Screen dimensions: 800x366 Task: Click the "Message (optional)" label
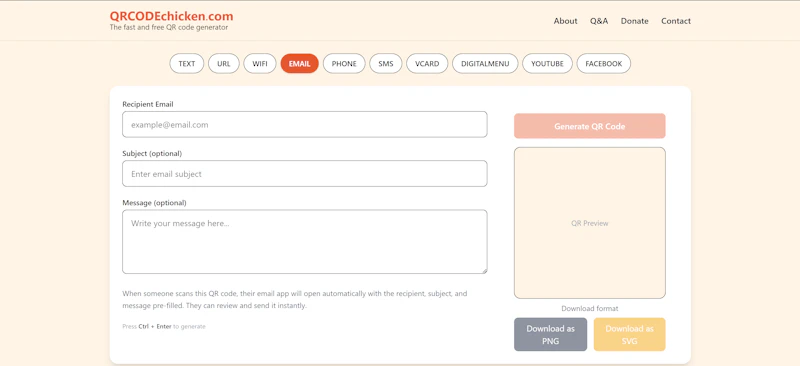155,203
